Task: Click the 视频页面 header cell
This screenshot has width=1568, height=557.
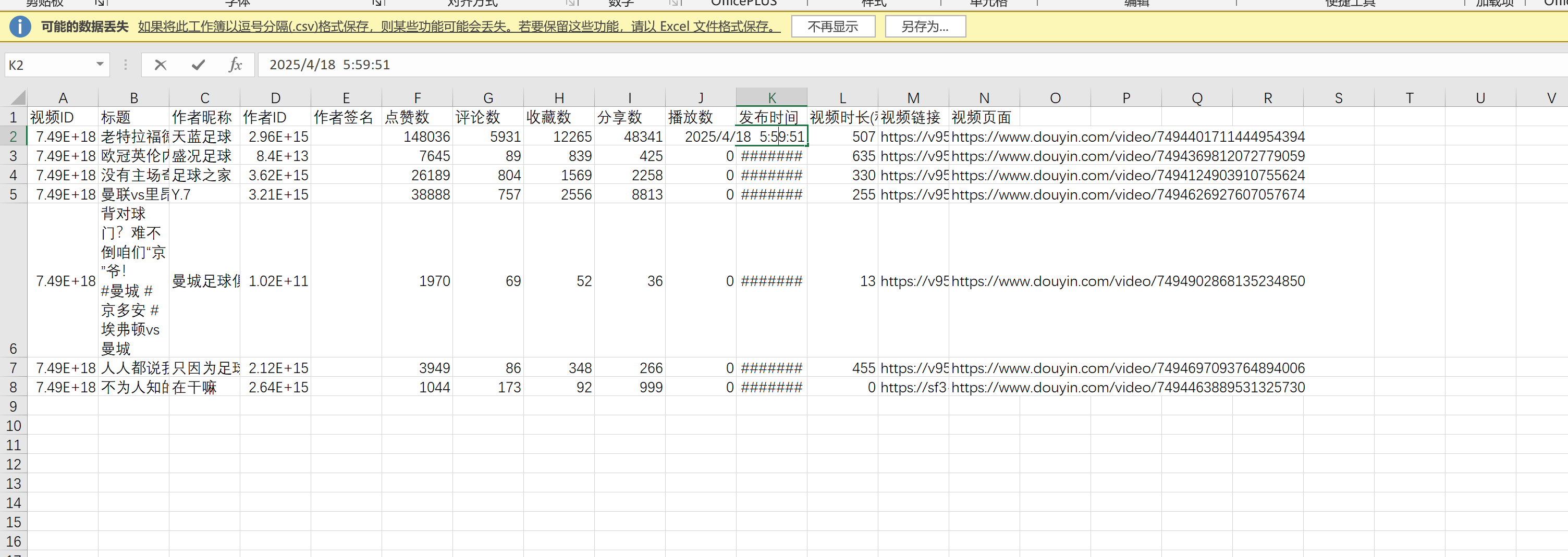Action: 984,117
